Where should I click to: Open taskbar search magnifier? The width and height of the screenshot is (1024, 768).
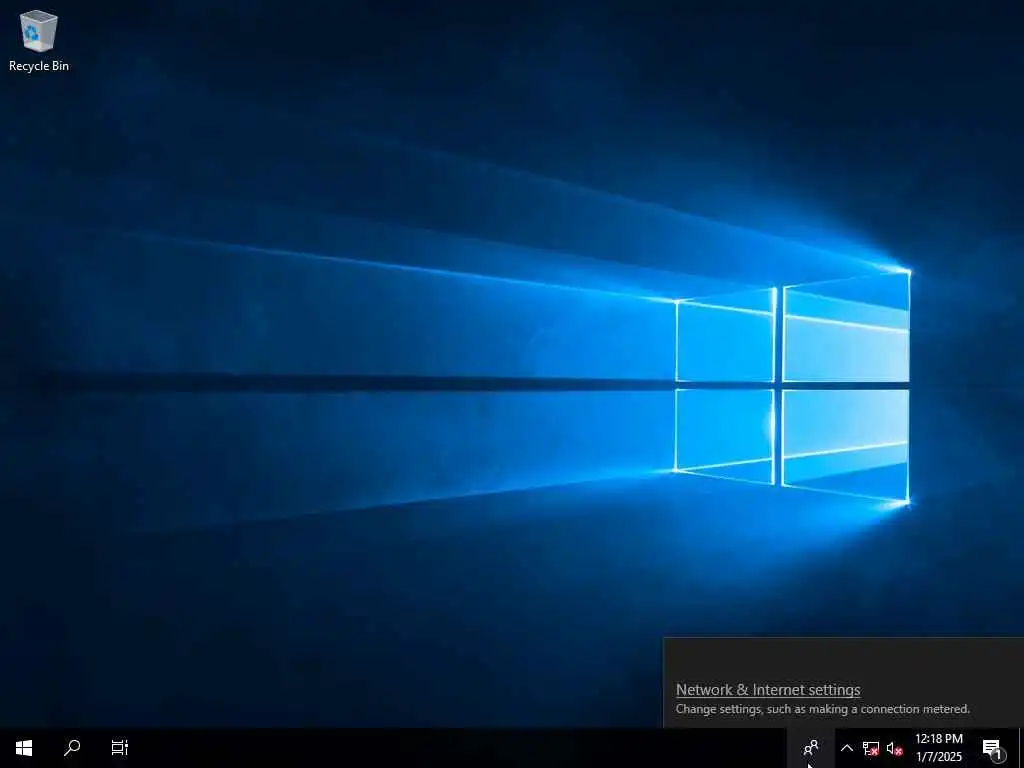click(x=72, y=748)
